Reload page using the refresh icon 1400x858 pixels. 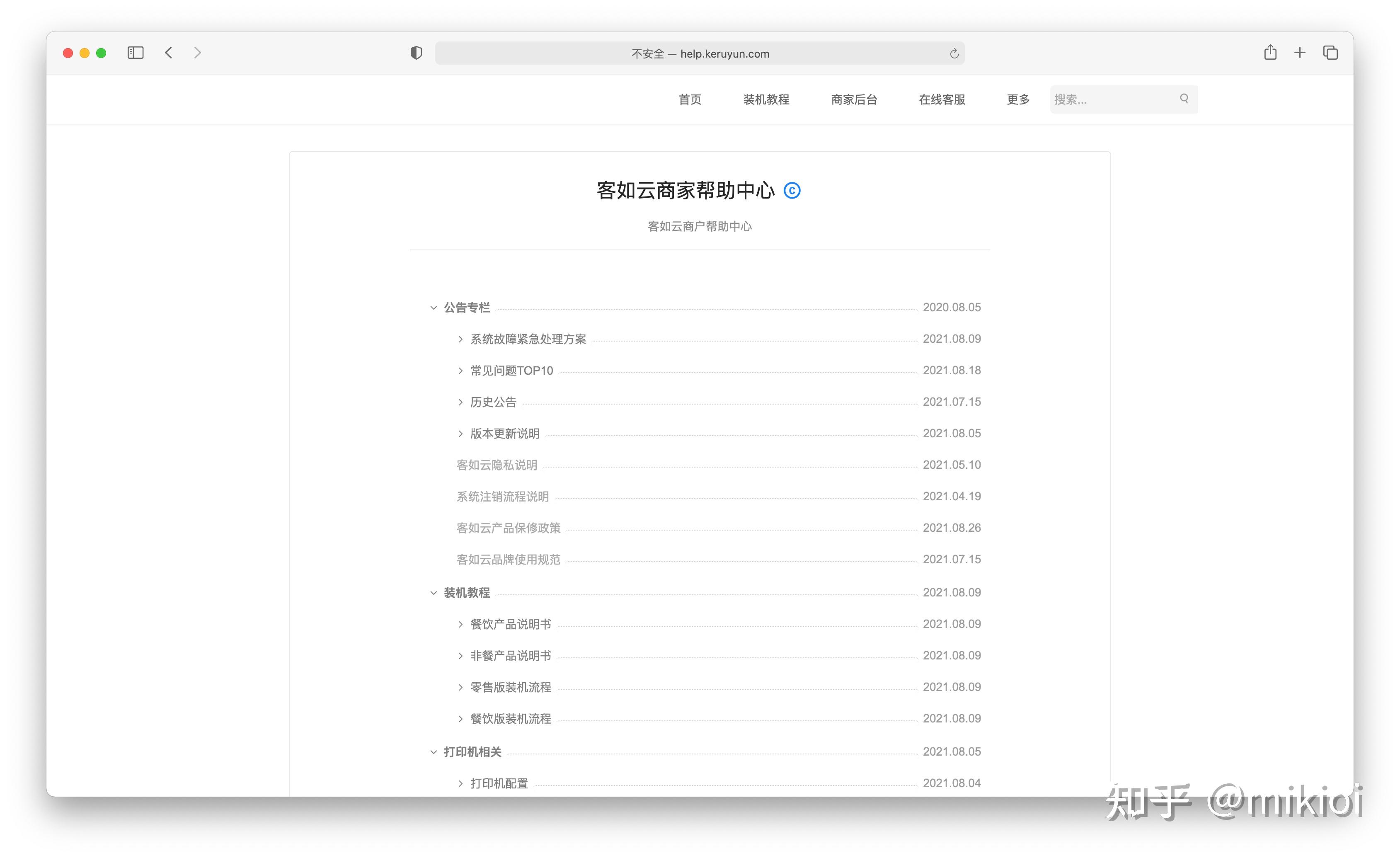(954, 53)
